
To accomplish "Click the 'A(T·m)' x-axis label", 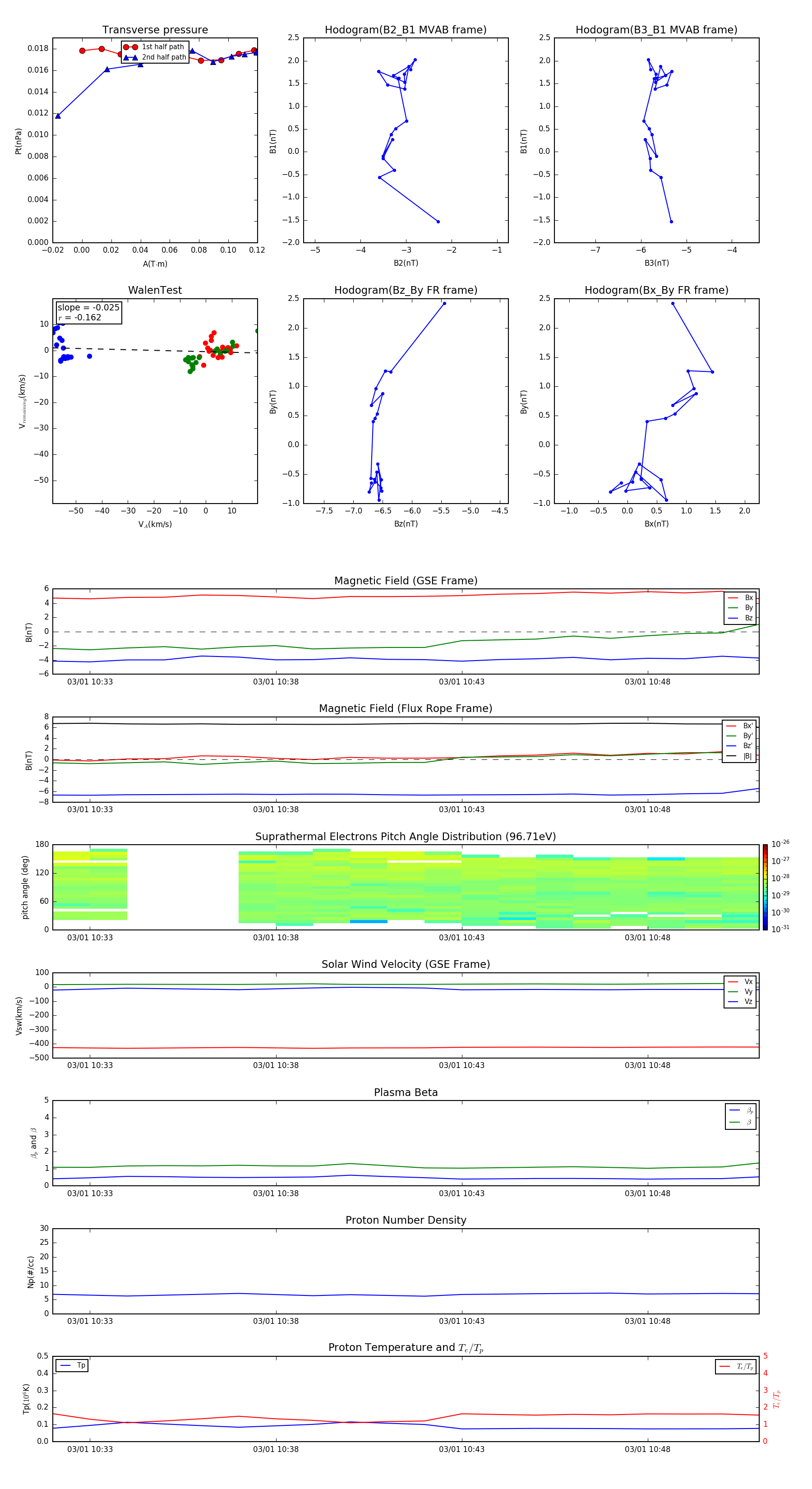I will click(155, 264).
